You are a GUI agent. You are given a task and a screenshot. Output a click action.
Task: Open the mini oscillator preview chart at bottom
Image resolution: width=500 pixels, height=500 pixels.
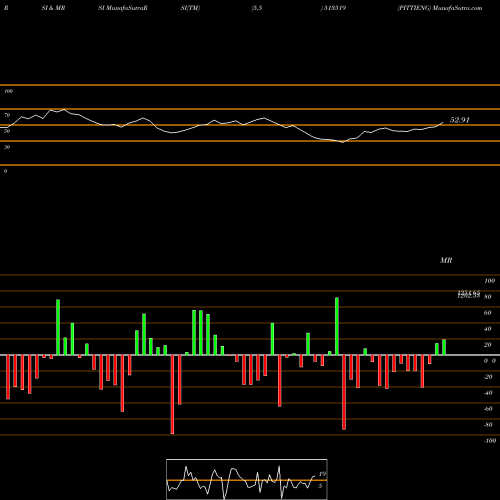tap(247, 479)
